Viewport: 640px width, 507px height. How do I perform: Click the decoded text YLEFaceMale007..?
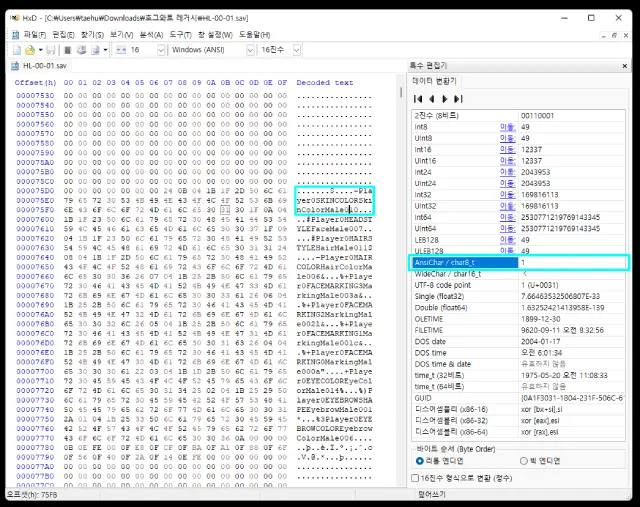(x=329, y=229)
